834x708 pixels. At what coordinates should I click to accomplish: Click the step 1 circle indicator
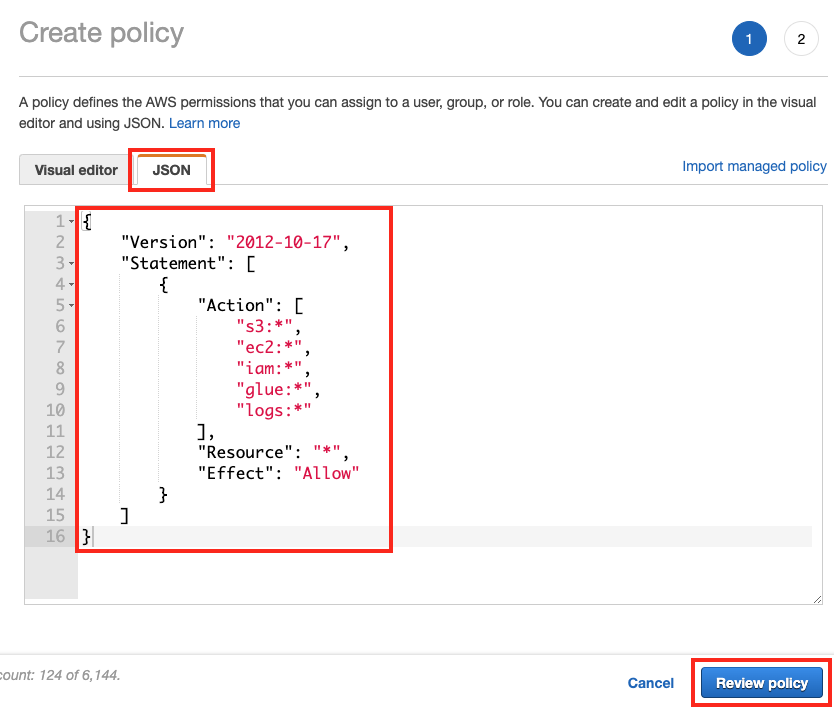749,40
